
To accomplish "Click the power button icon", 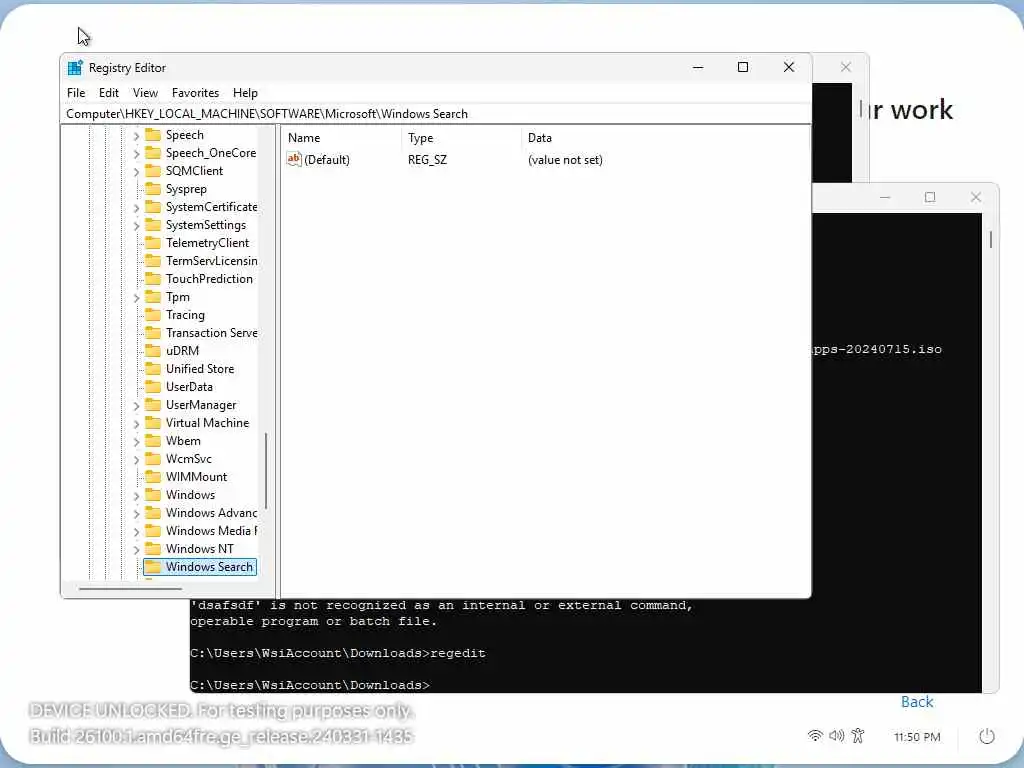I will [x=987, y=736].
